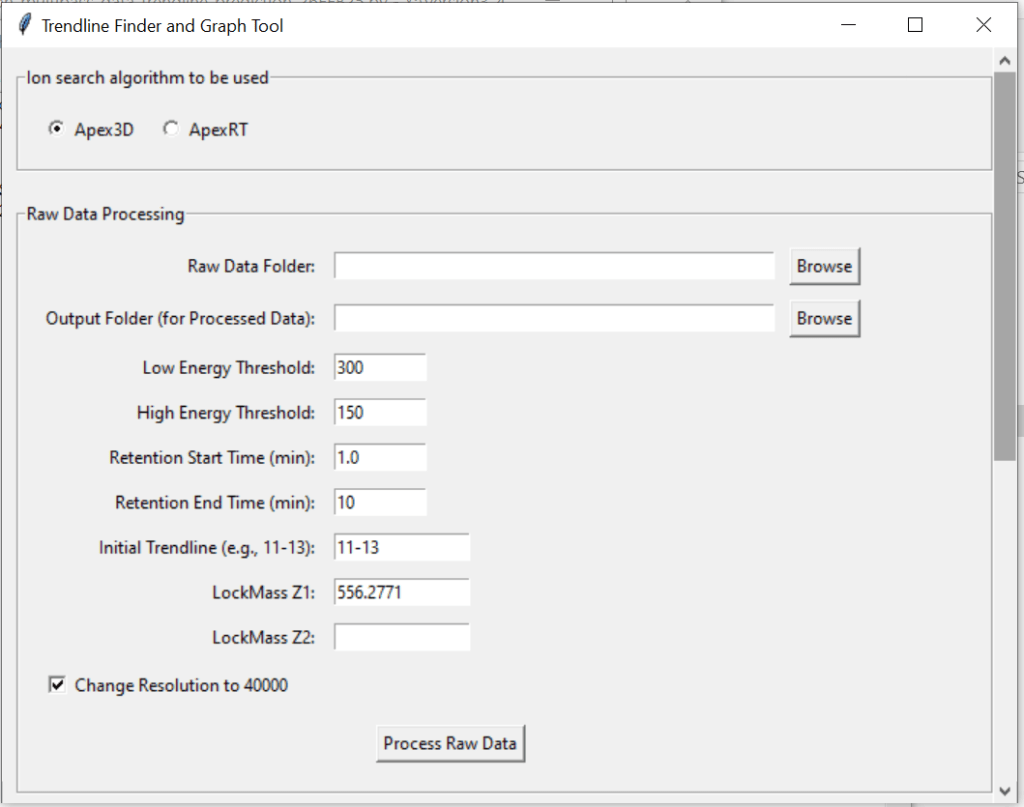Viewport: 1024px width, 807px height.
Task: Maximize the Trendline Finder window
Action: click(x=915, y=25)
